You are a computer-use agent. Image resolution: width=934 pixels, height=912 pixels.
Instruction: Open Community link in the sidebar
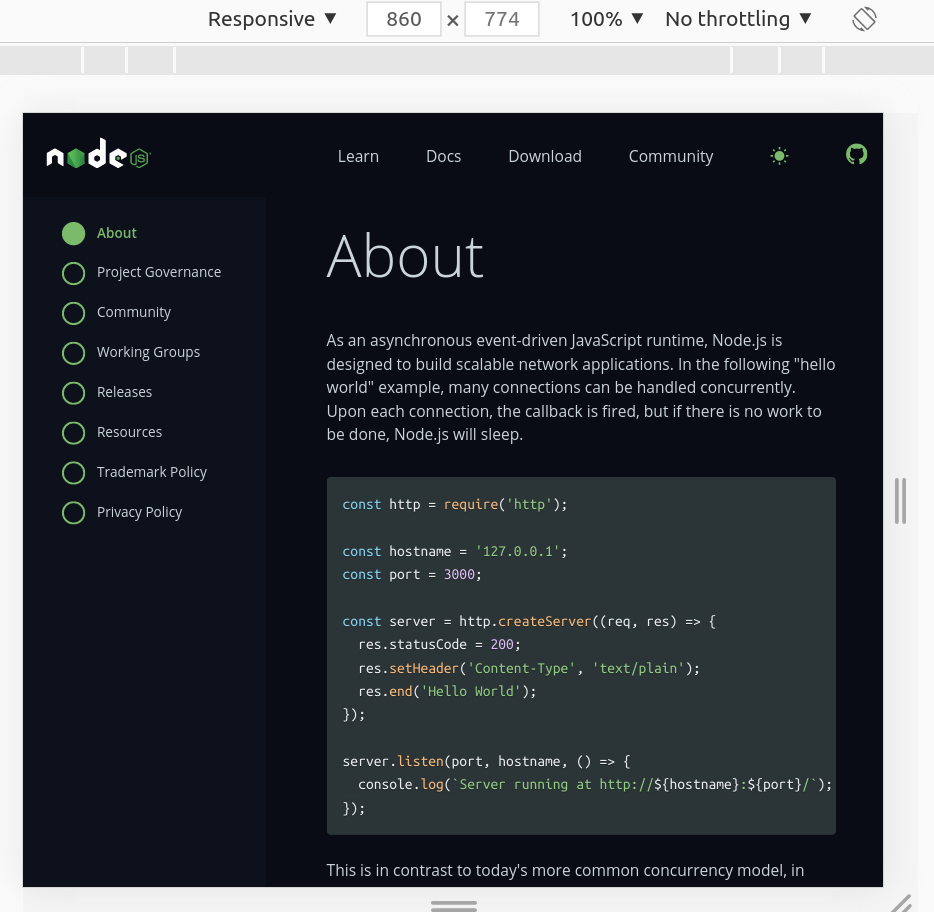click(133, 312)
